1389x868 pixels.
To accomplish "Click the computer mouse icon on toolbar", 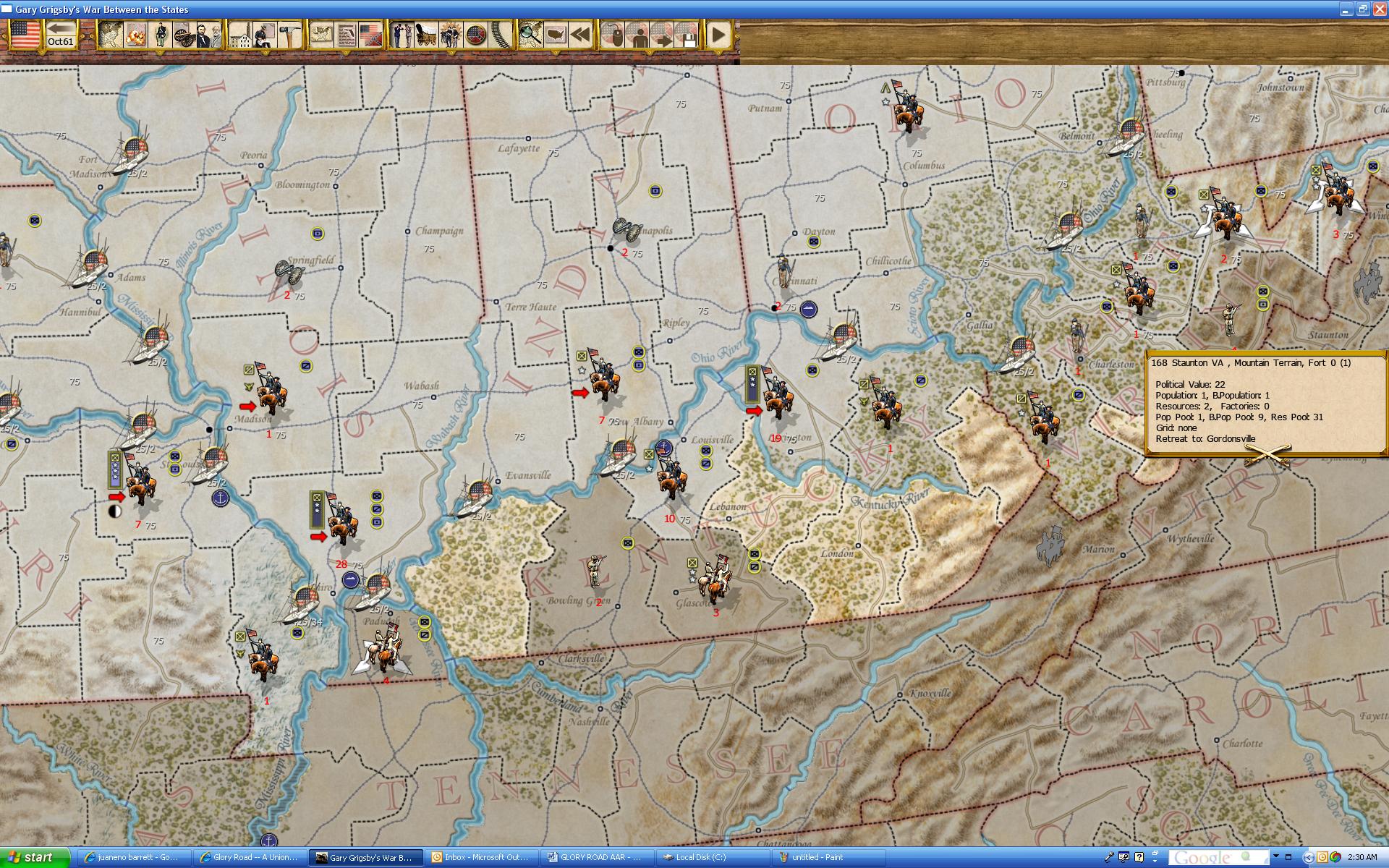I will pos(613,34).
